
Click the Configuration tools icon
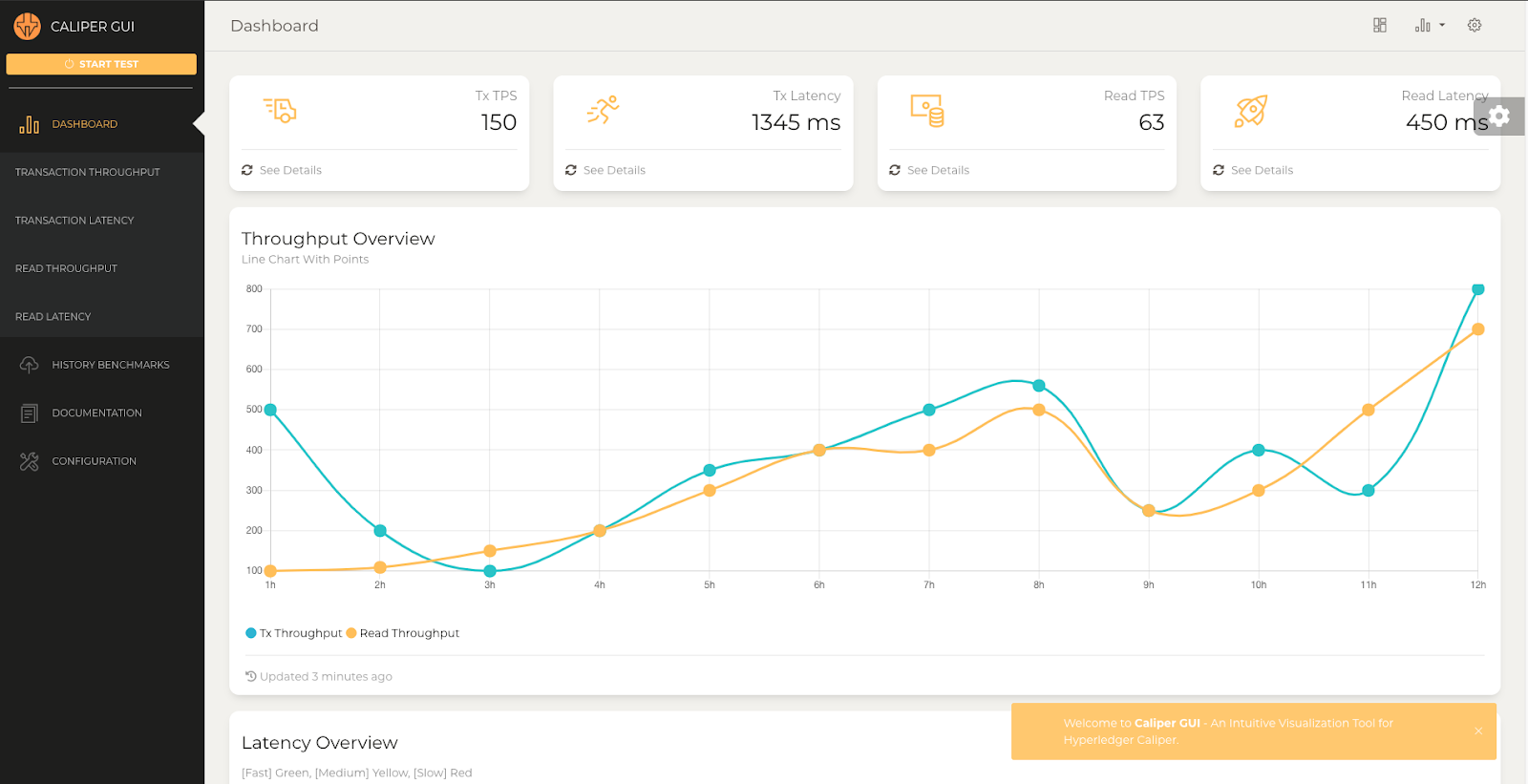[30, 461]
